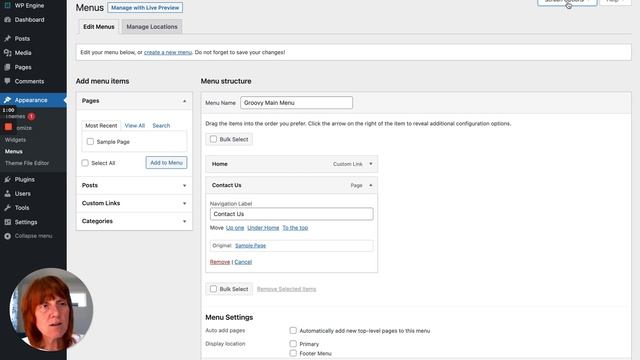Open Widgets in the Appearance submenu
640x360 pixels.
(x=15, y=140)
